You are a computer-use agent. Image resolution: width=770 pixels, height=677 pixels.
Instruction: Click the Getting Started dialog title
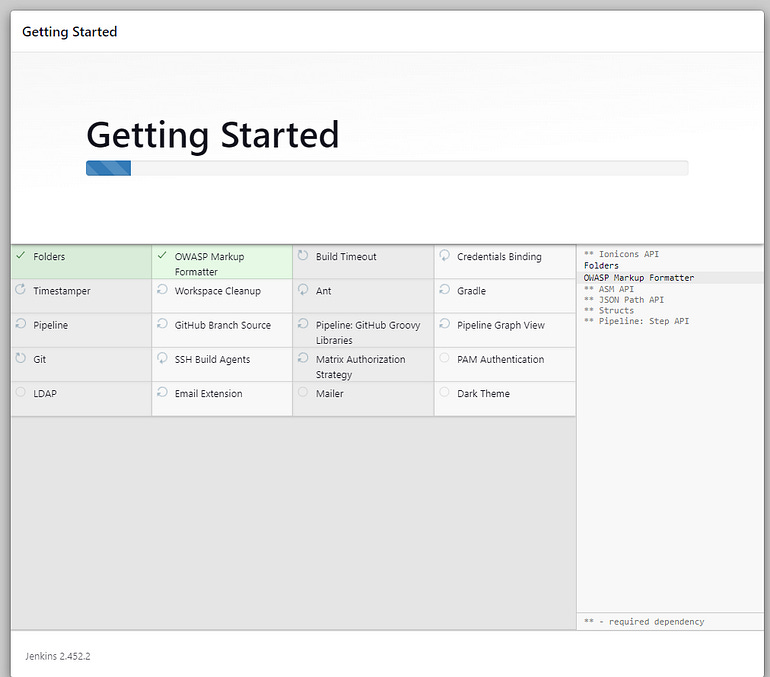70,32
